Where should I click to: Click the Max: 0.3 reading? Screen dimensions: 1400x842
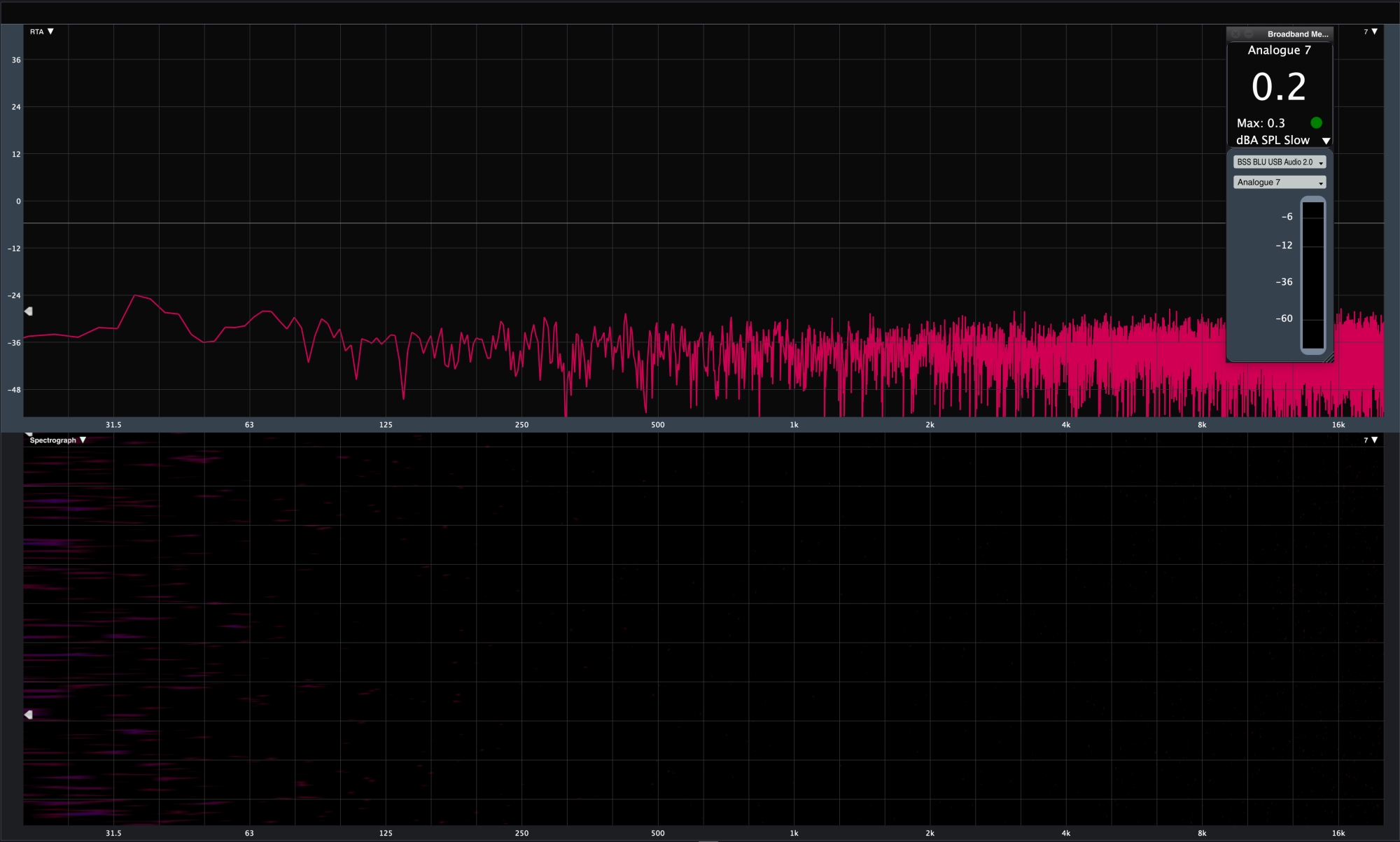pyautogui.click(x=1261, y=123)
